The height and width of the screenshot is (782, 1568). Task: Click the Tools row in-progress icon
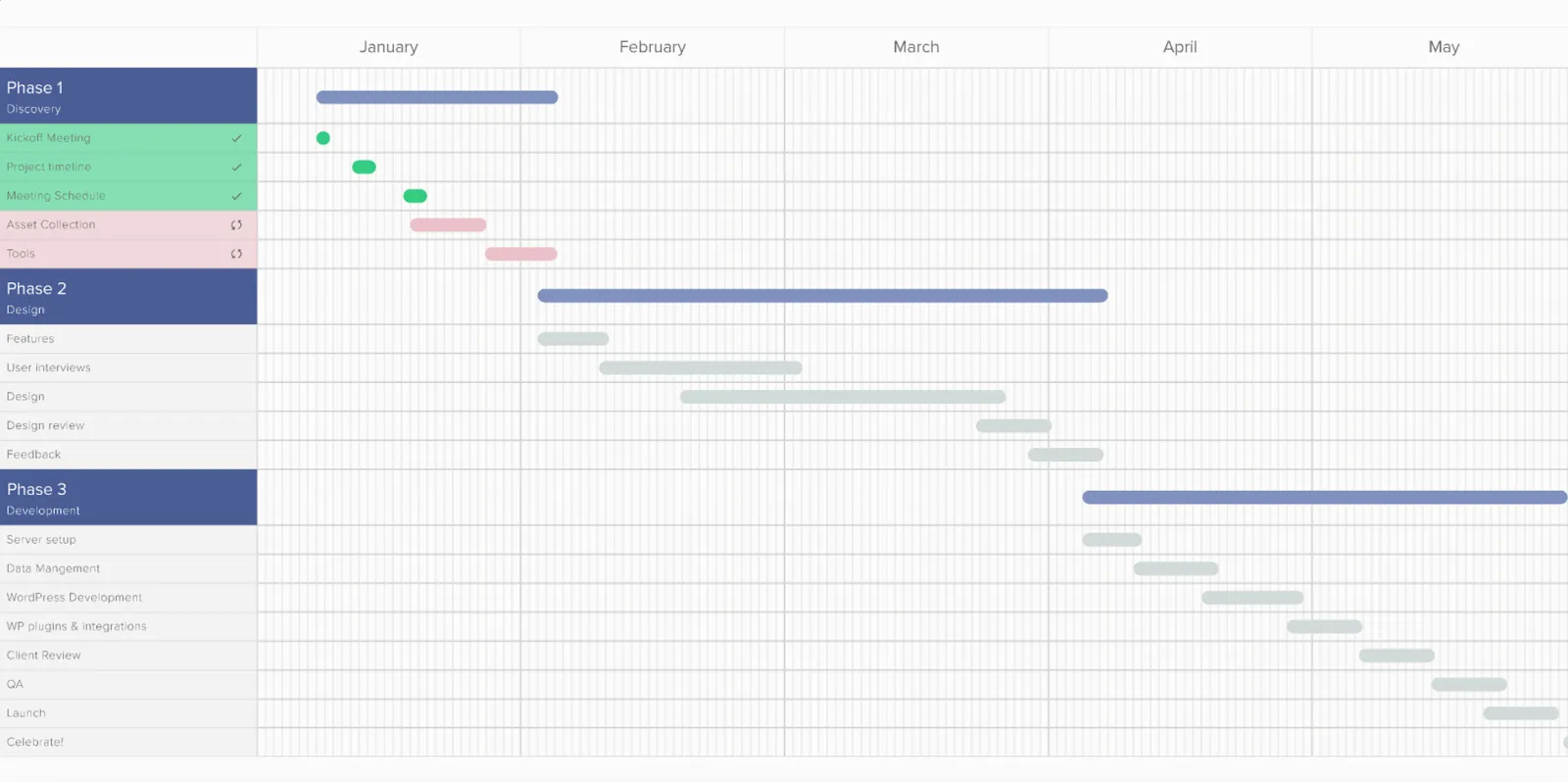tap(236, 254)
